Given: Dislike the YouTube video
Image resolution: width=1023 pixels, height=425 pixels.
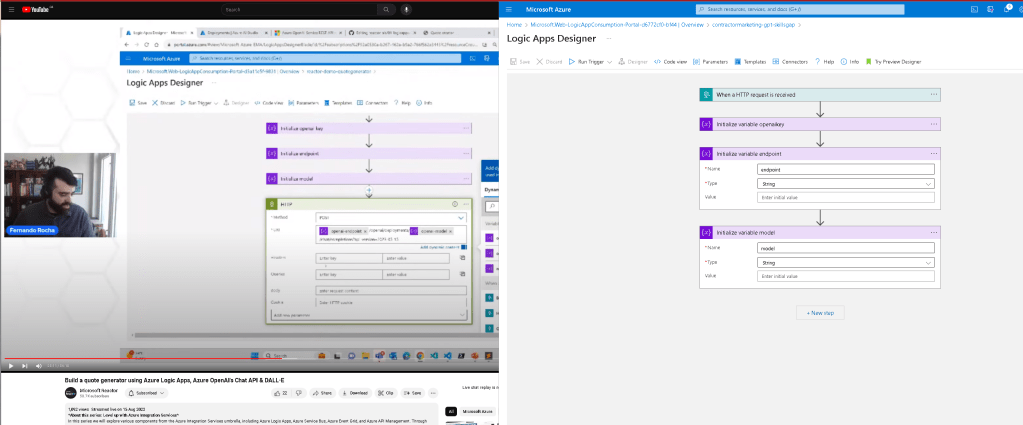Looking at the screenshot, I should coord(299,393).
